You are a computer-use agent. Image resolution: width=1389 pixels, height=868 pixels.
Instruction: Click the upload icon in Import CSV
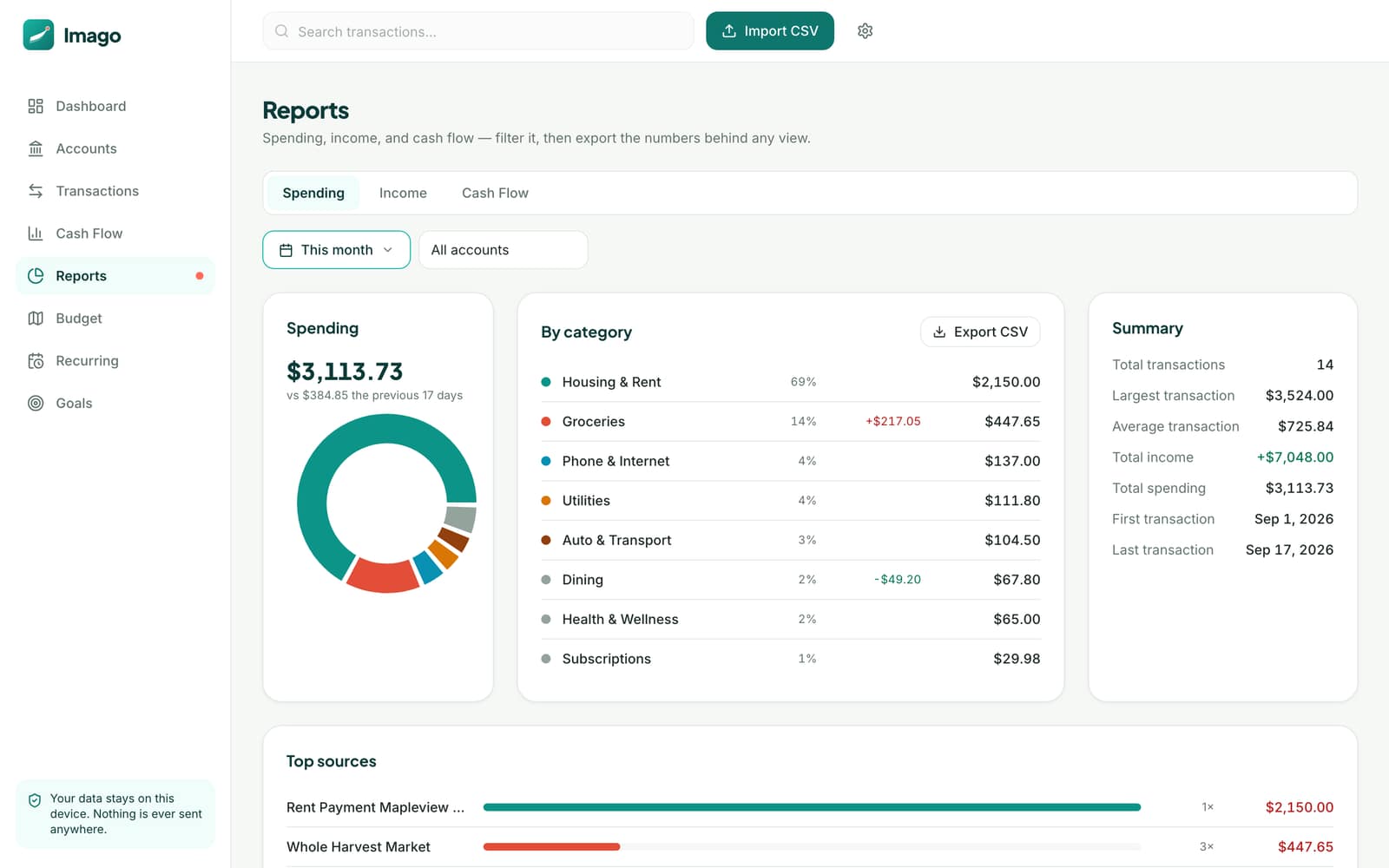[729, 31]
